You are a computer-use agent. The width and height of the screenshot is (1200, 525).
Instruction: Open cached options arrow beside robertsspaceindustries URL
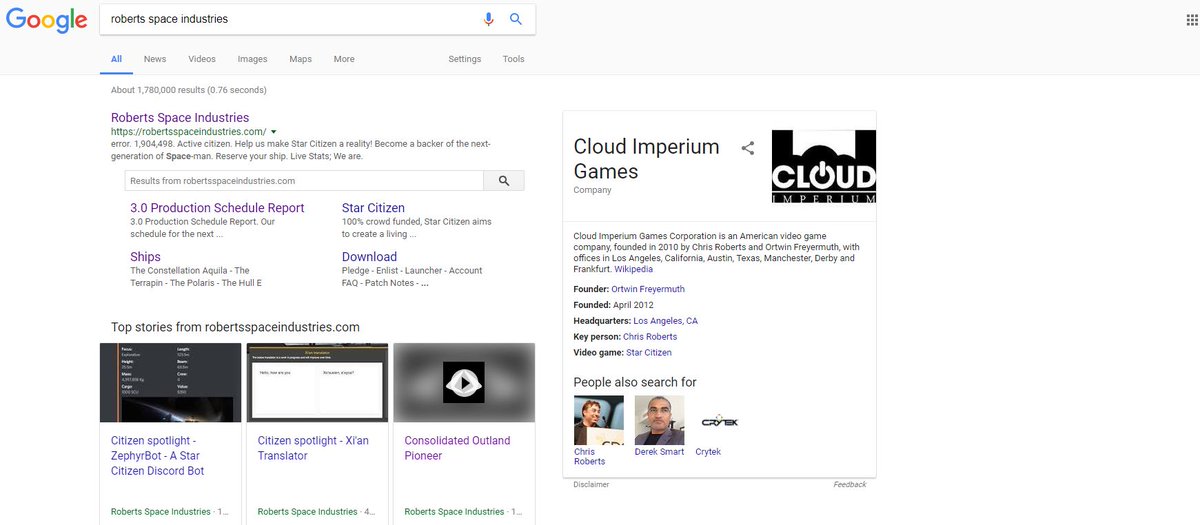(273, 132)
